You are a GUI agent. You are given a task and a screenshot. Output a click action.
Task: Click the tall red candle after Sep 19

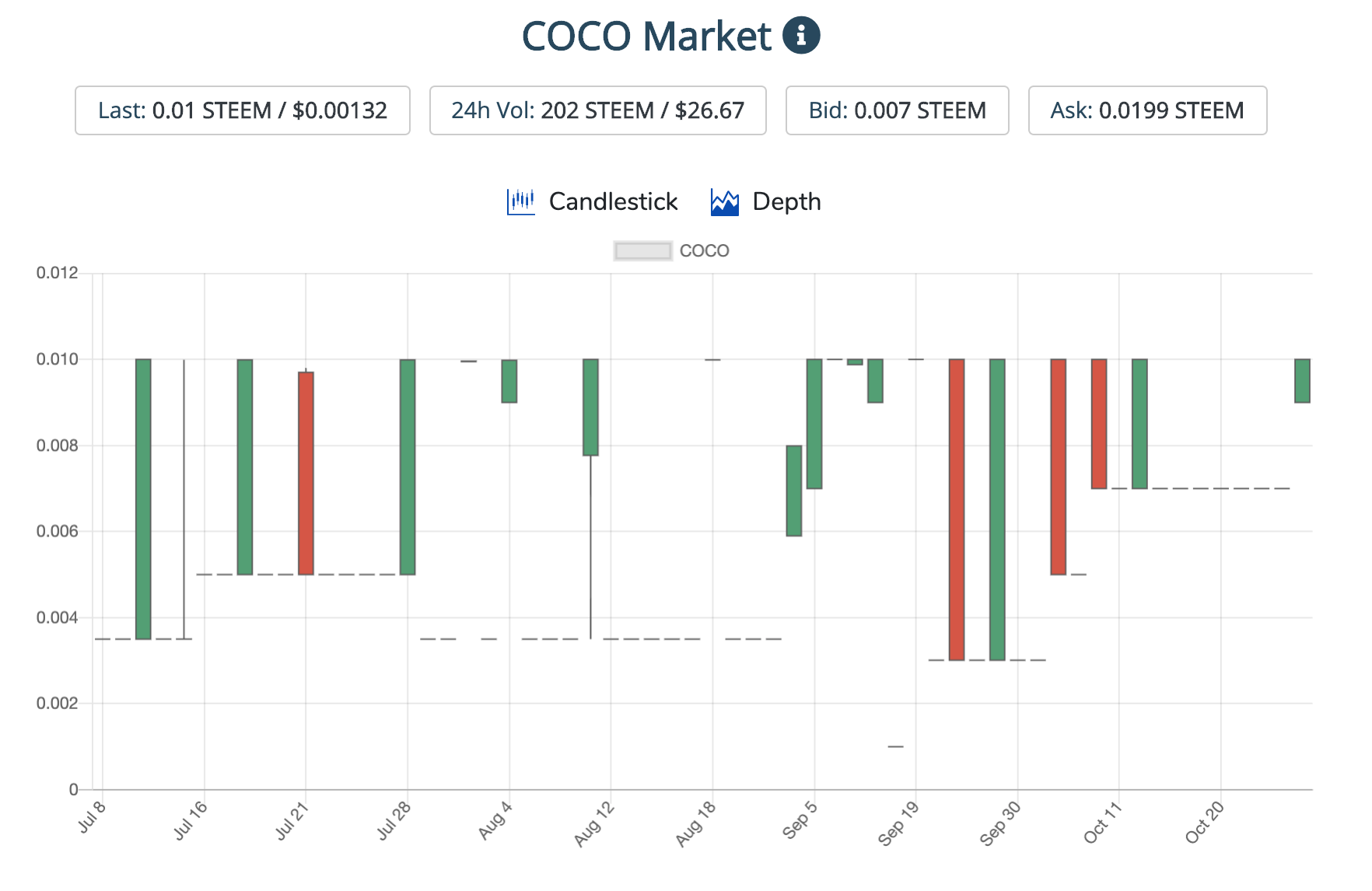click(x=957, y=509)
